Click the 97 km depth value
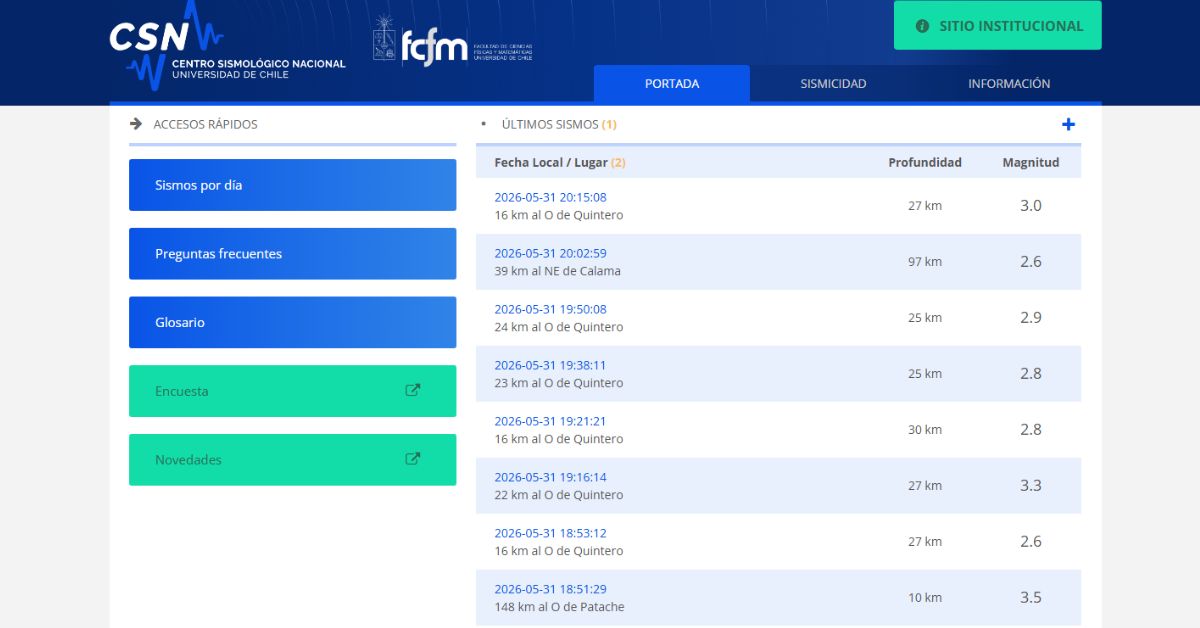 (925, 262)
